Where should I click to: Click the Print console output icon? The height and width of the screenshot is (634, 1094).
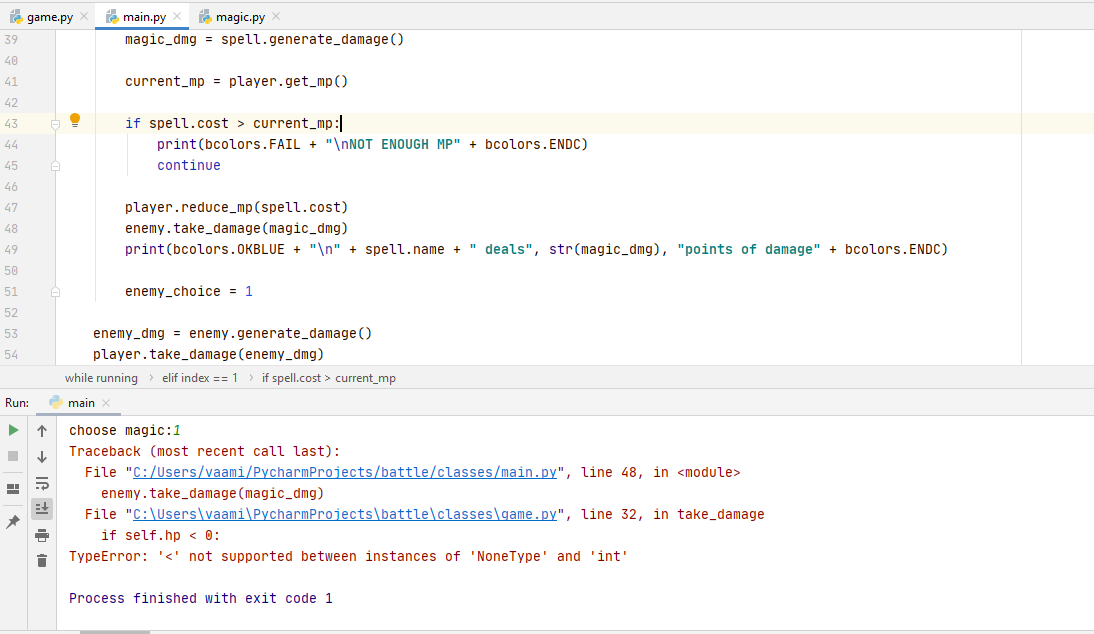[x=41, y=535]
